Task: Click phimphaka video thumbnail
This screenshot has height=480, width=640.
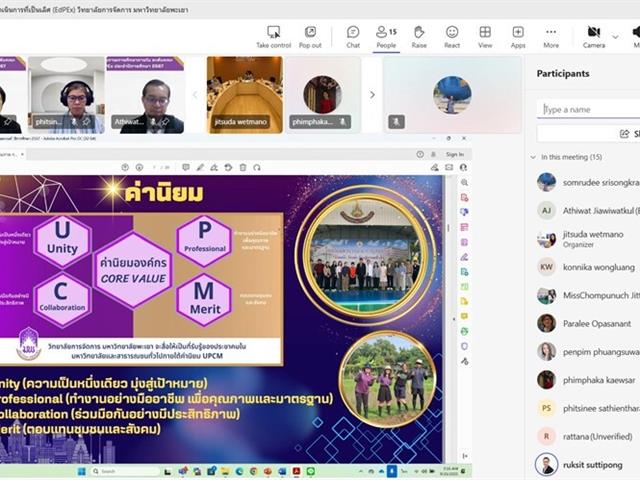Action: (322, 95)
